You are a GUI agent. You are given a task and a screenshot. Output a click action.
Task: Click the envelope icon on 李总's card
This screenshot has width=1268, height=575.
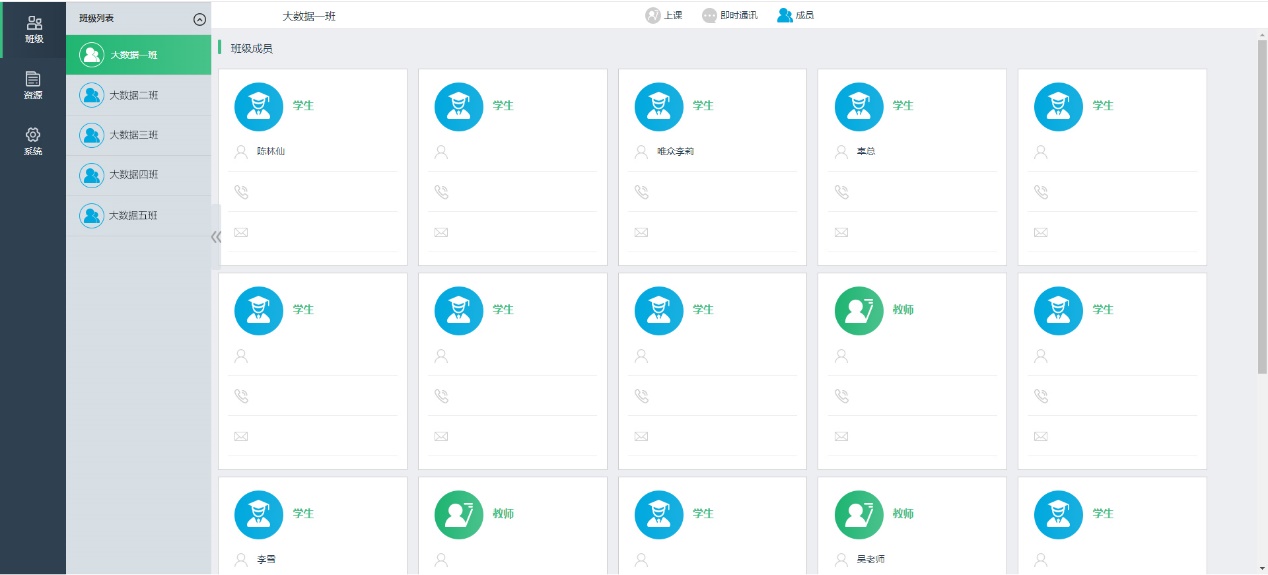pos(841,232)
